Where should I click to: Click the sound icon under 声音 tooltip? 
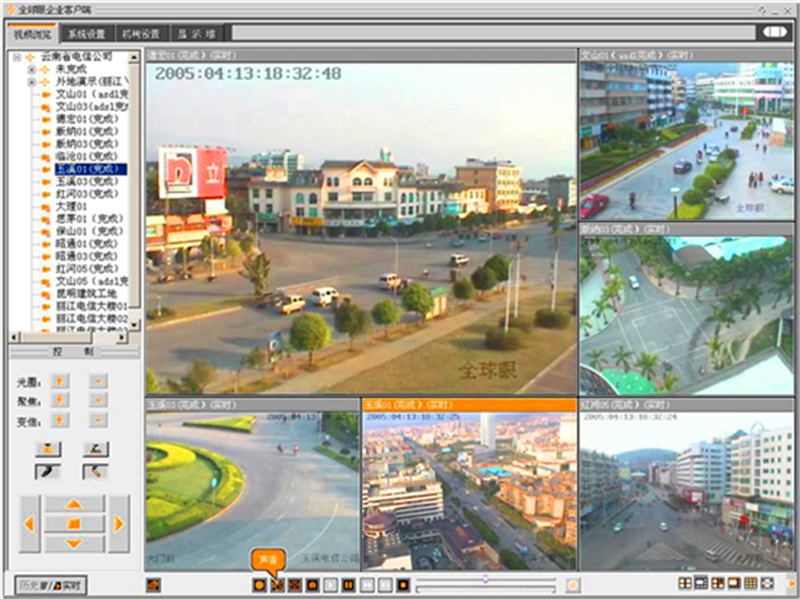tap(278, 584)
